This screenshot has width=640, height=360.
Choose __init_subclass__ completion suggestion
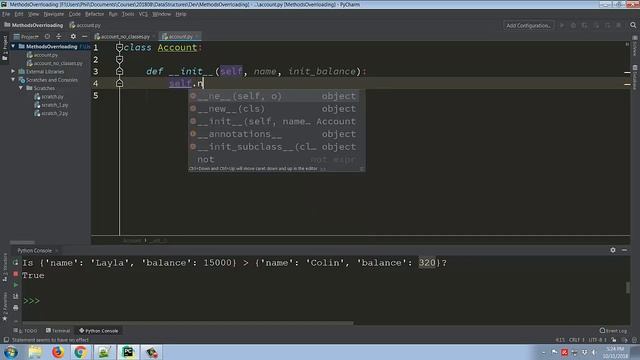click(273, 147)
